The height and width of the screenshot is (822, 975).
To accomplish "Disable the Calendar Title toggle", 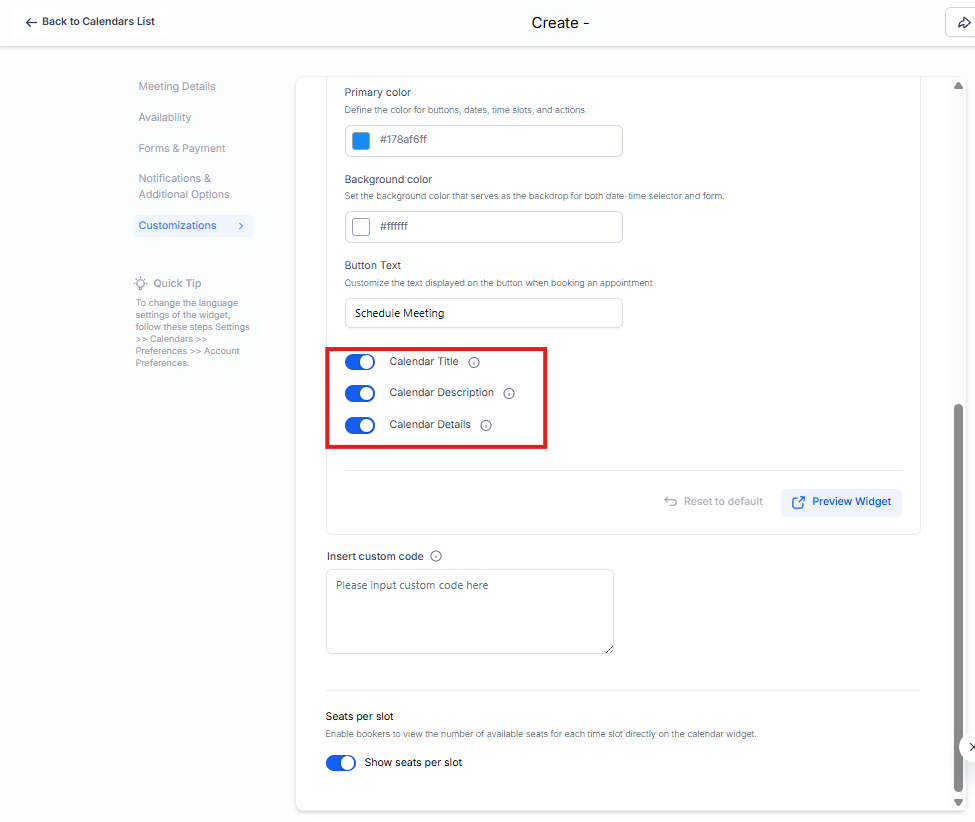I will coord(360,362).
